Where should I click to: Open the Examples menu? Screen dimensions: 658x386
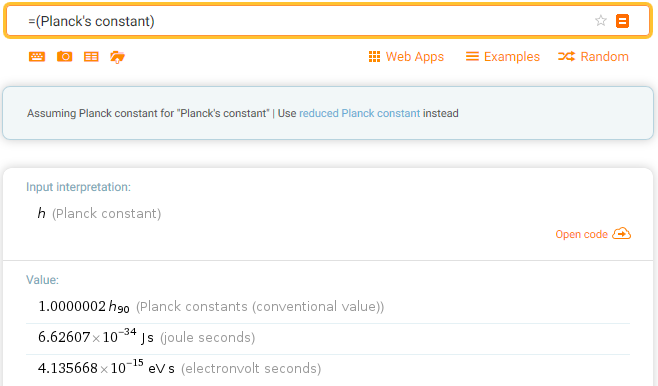503,57
